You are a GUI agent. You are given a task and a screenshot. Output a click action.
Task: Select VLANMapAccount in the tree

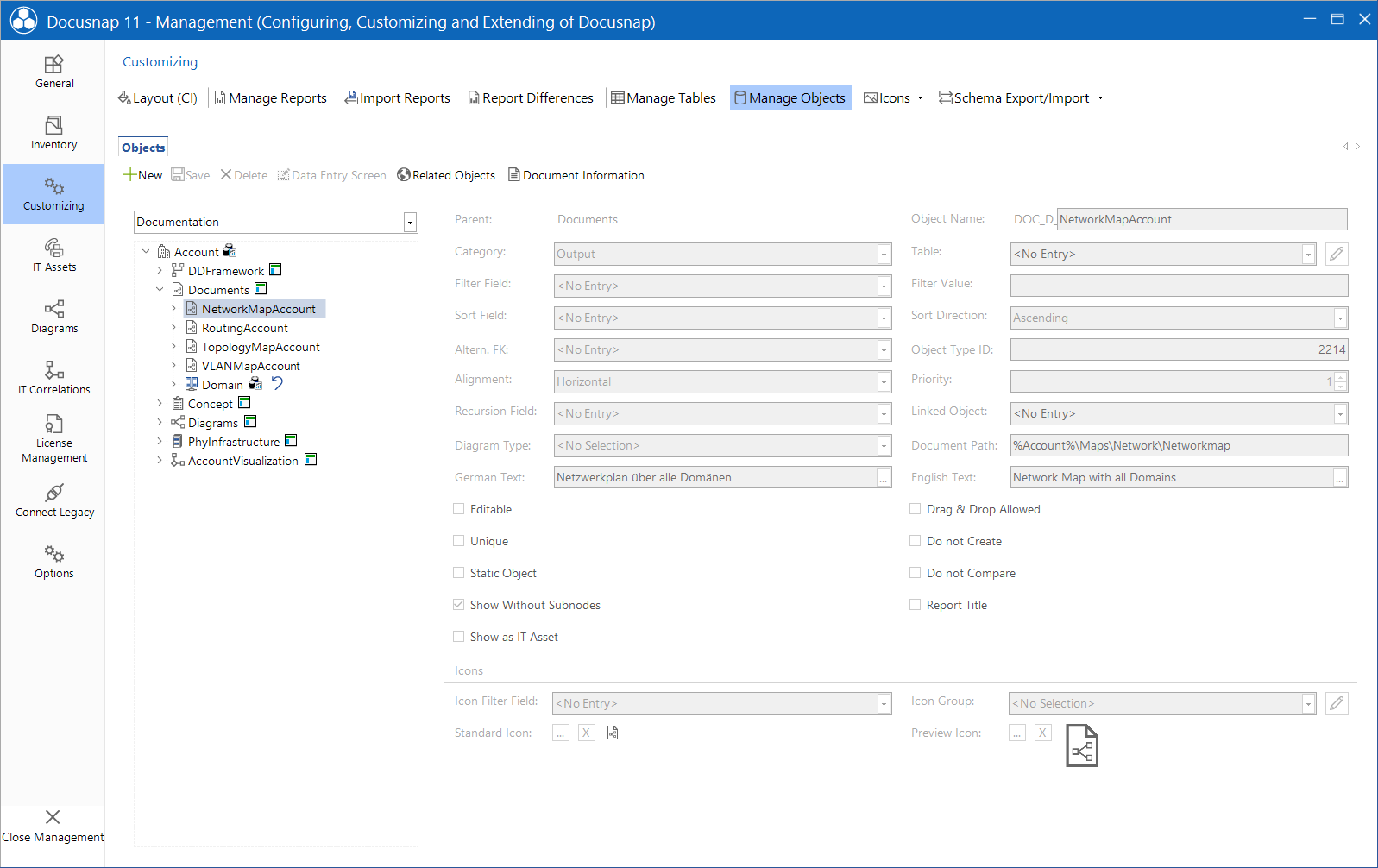tap(251, 366)
